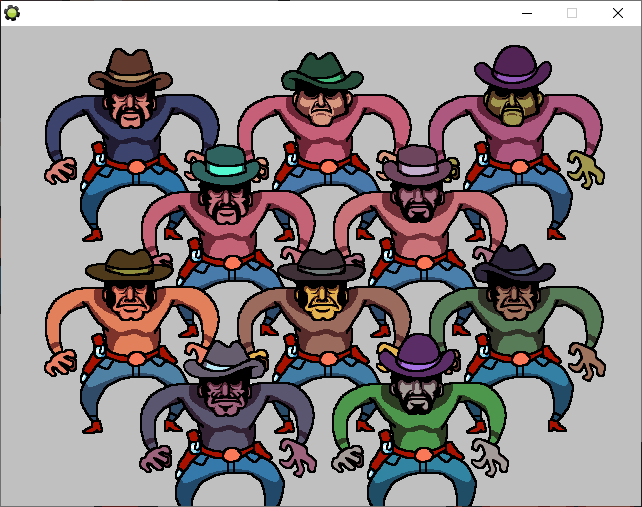Select cowboy with olive-brown hat and orange shirt

pyautogui.click(x=131, y=340)
